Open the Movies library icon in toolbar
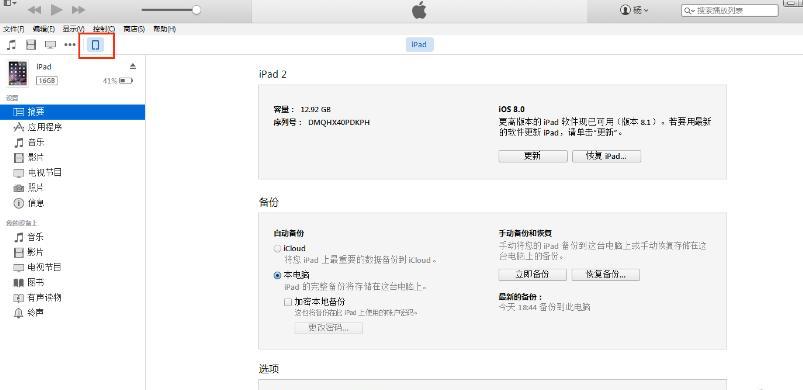Image resolution: width=803 pixels, height=390 pixels. 31,45
